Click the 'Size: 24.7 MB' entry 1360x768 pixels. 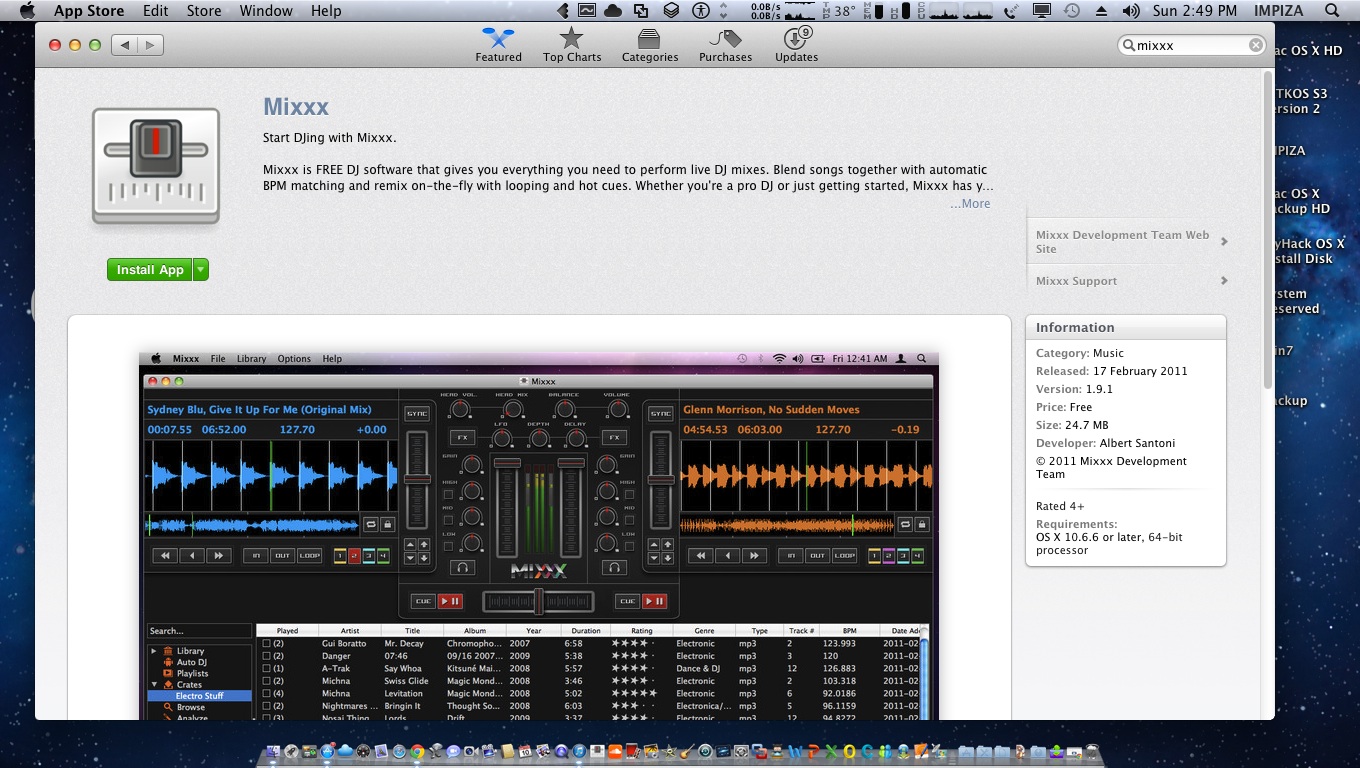[1072, 425]
